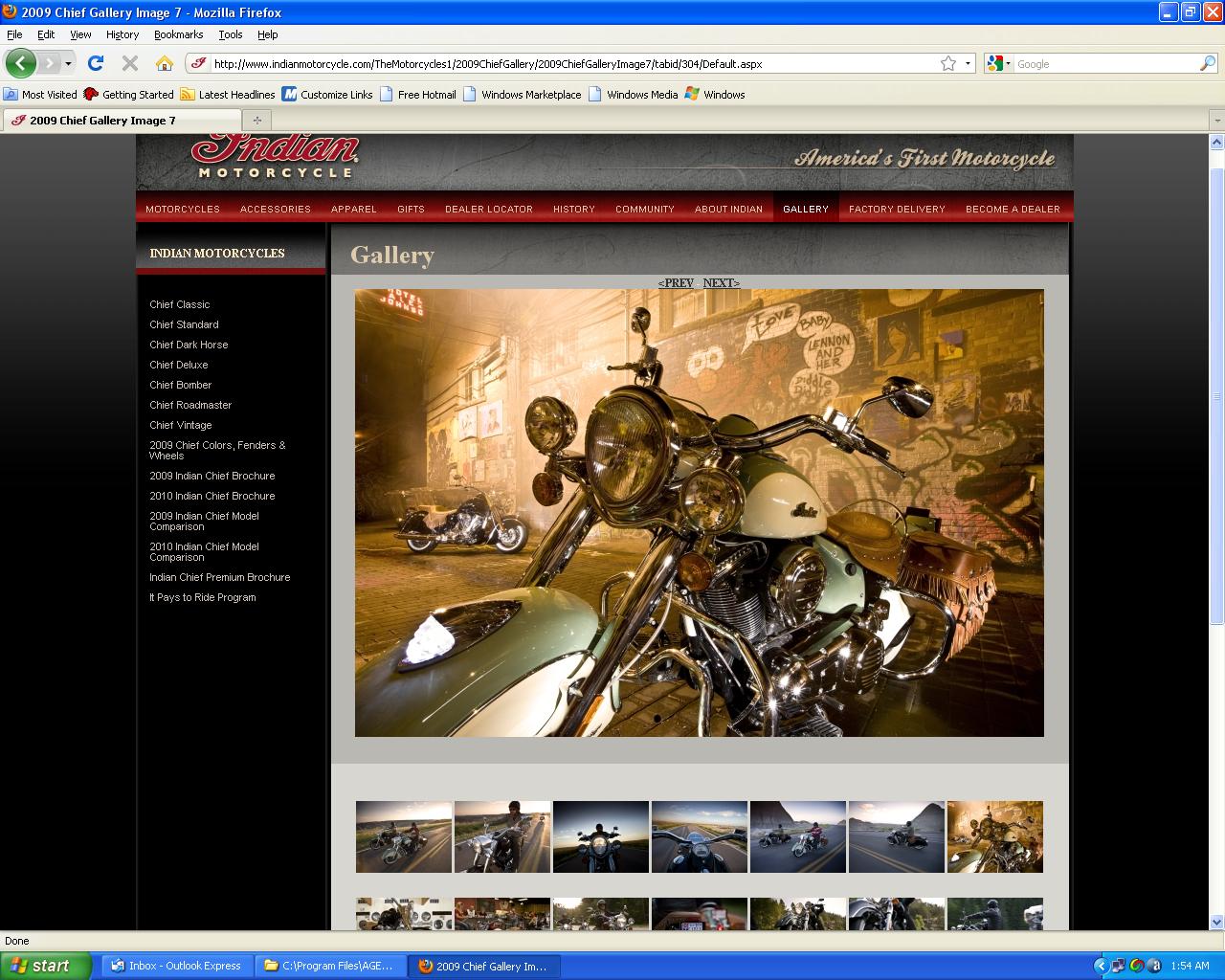The image size is (1225, 980).
Task: Open the Chief Dark Horse link
Action: (189, 345)
